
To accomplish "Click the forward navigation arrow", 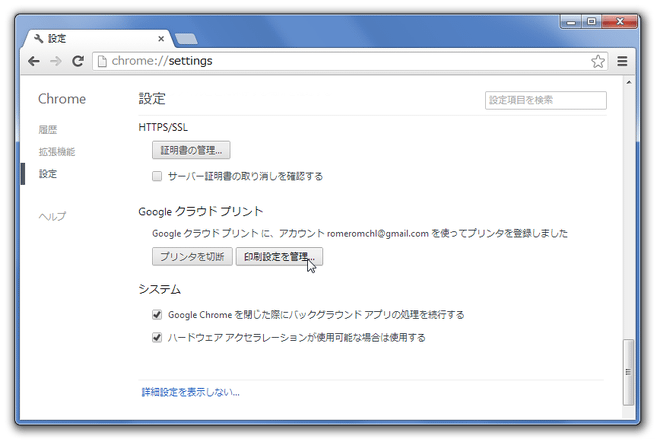I will click(56, 61).
